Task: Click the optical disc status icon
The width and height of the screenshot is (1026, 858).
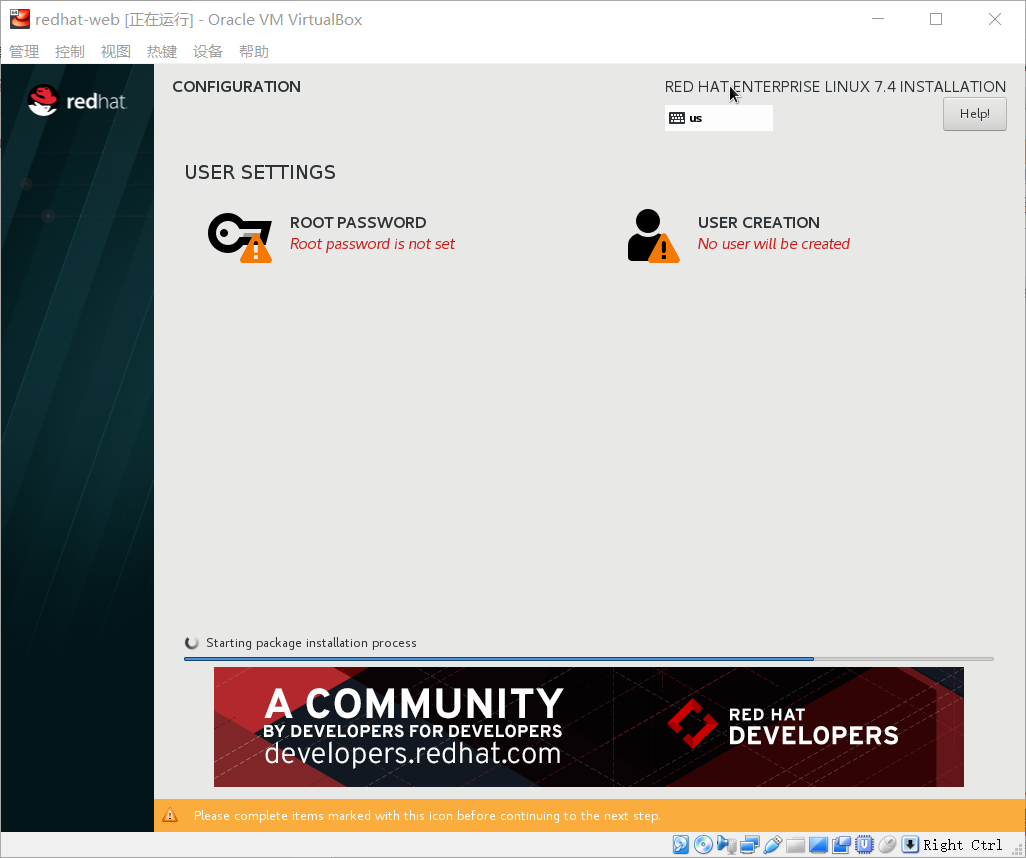Action: 703,844
